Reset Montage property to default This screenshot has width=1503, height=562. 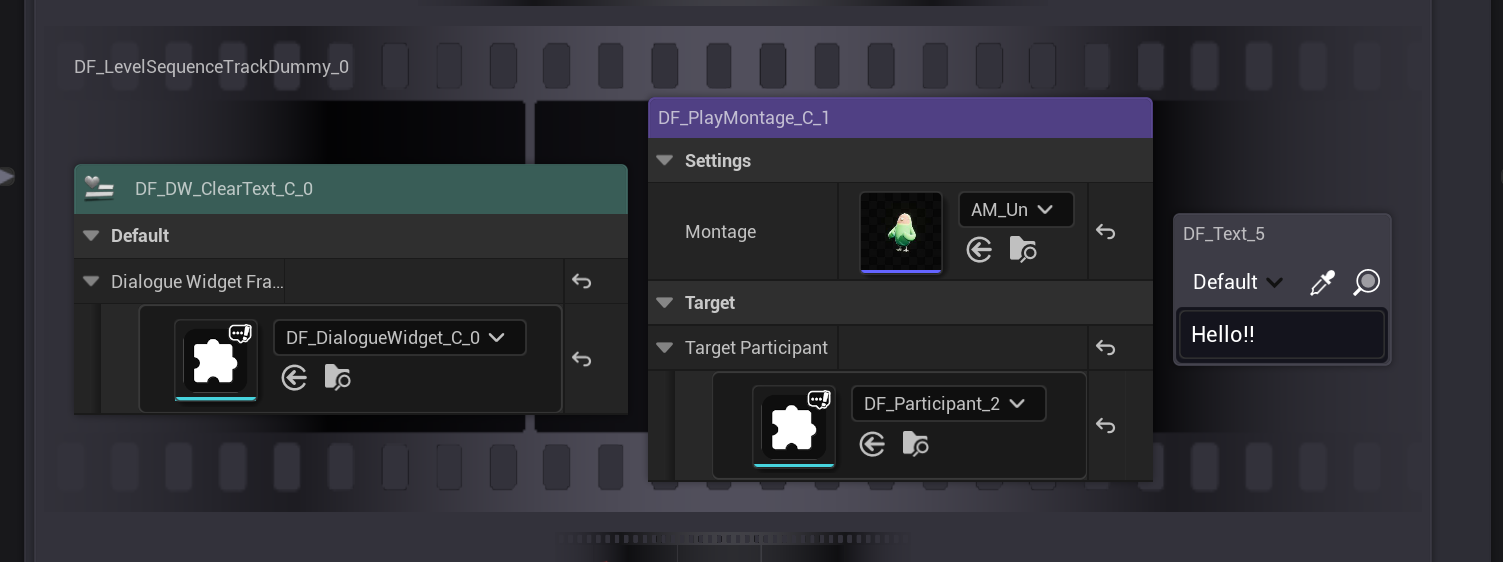coord(1105,232)
